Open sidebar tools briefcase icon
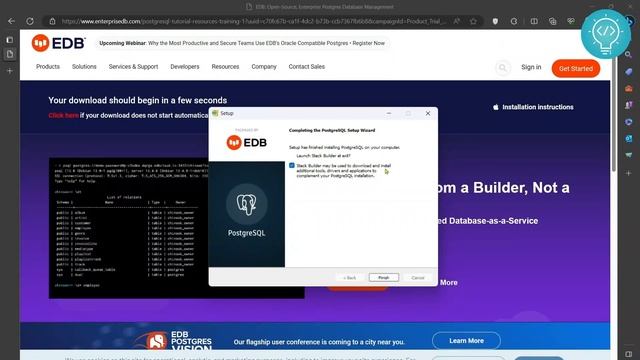The height and width of the screenshot is (360, 640). (629, 88)
